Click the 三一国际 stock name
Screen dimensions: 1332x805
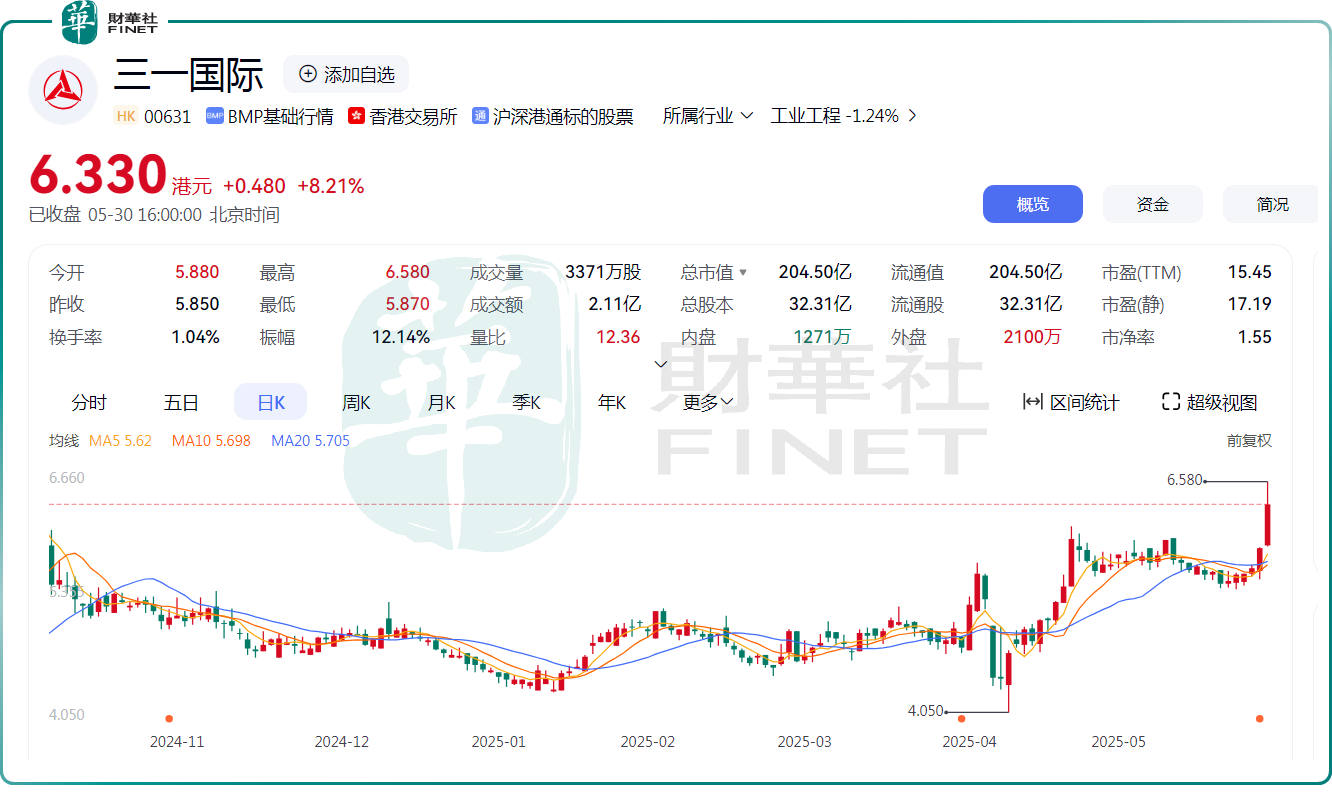(189, 75)
